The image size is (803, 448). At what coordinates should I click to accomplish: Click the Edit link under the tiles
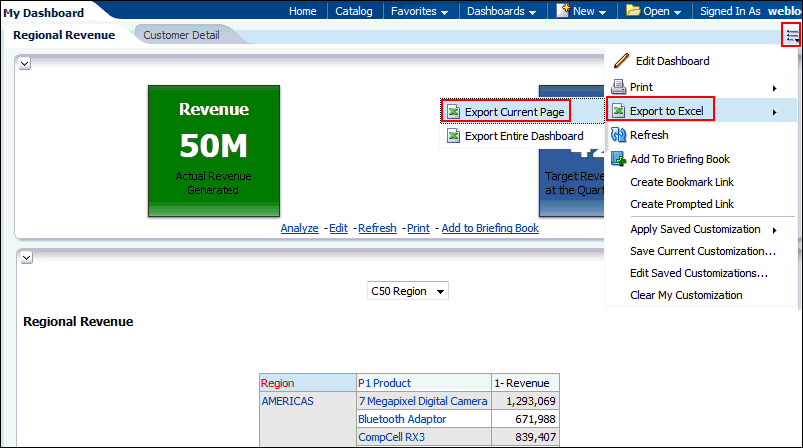[x=338, y=228]
